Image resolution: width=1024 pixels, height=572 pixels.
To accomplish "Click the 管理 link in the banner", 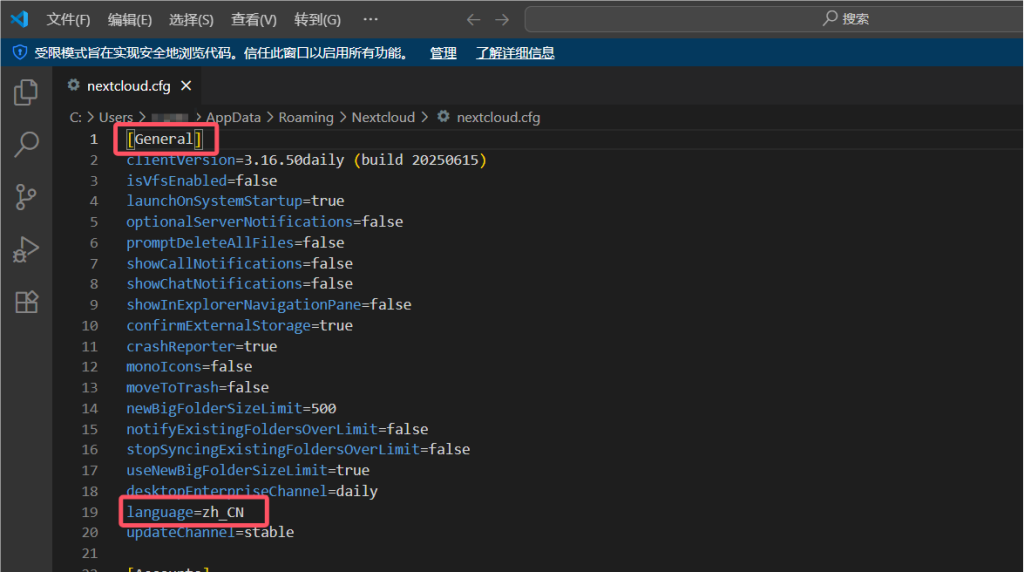I will [x=443, y=53].
